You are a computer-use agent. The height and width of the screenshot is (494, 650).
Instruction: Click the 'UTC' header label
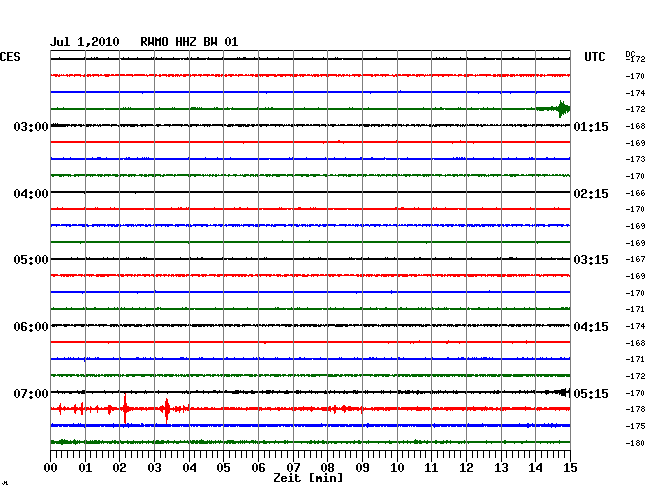(594, 57)
